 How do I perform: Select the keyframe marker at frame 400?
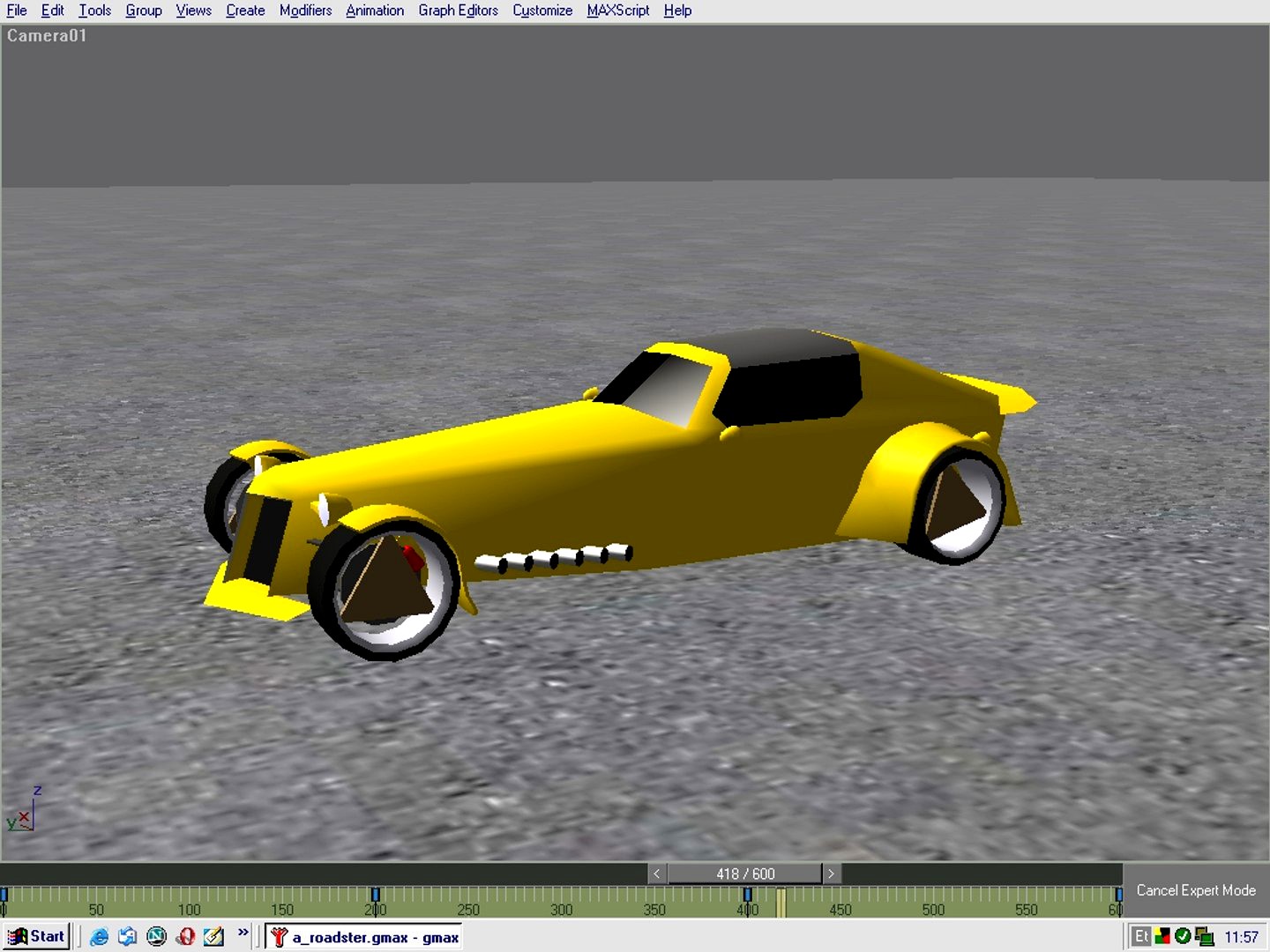coord(747,896)
